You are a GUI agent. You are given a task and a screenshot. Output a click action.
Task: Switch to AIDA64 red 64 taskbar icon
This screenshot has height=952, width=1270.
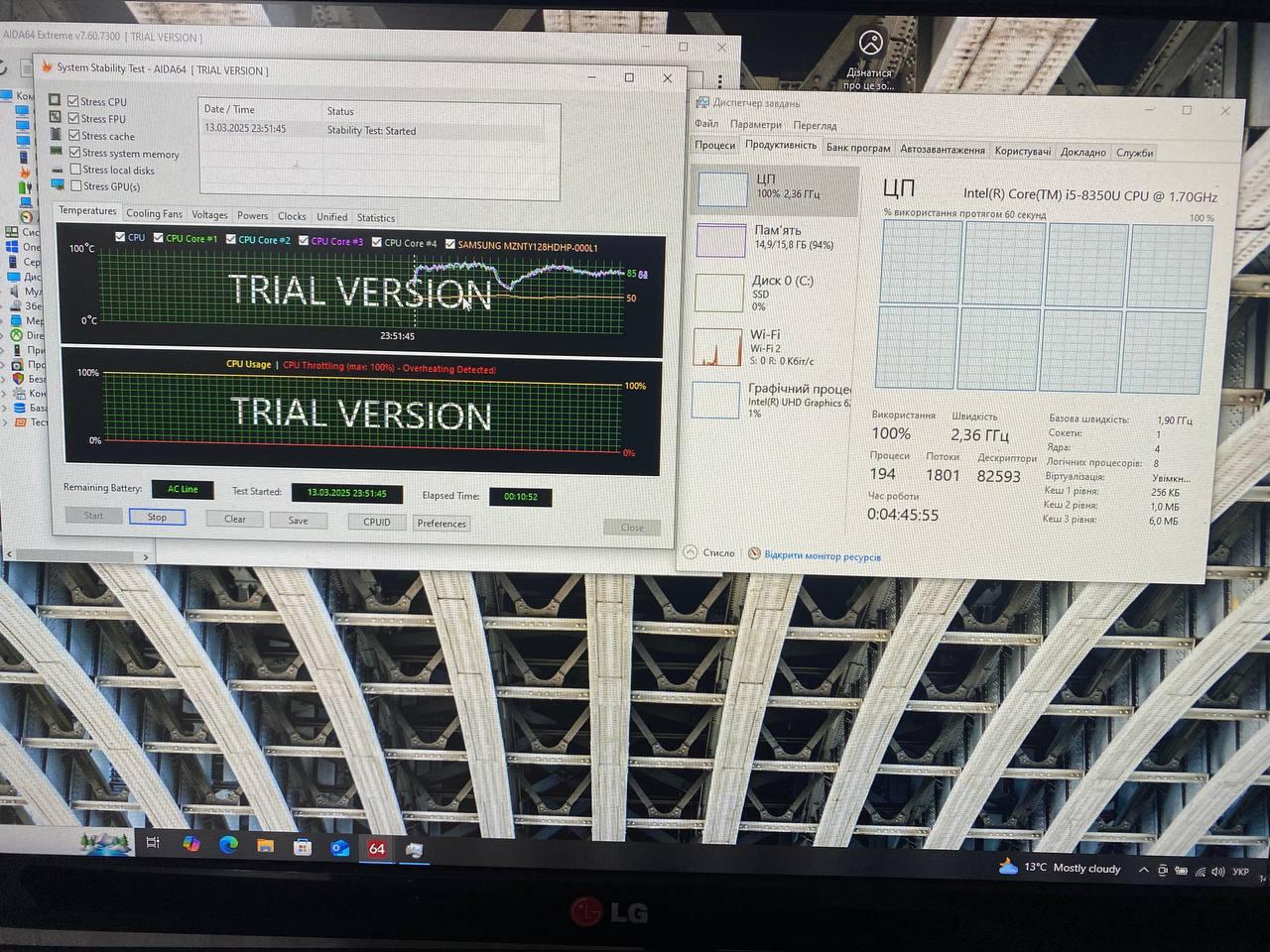pyautogui.click(x=377, y=849)
